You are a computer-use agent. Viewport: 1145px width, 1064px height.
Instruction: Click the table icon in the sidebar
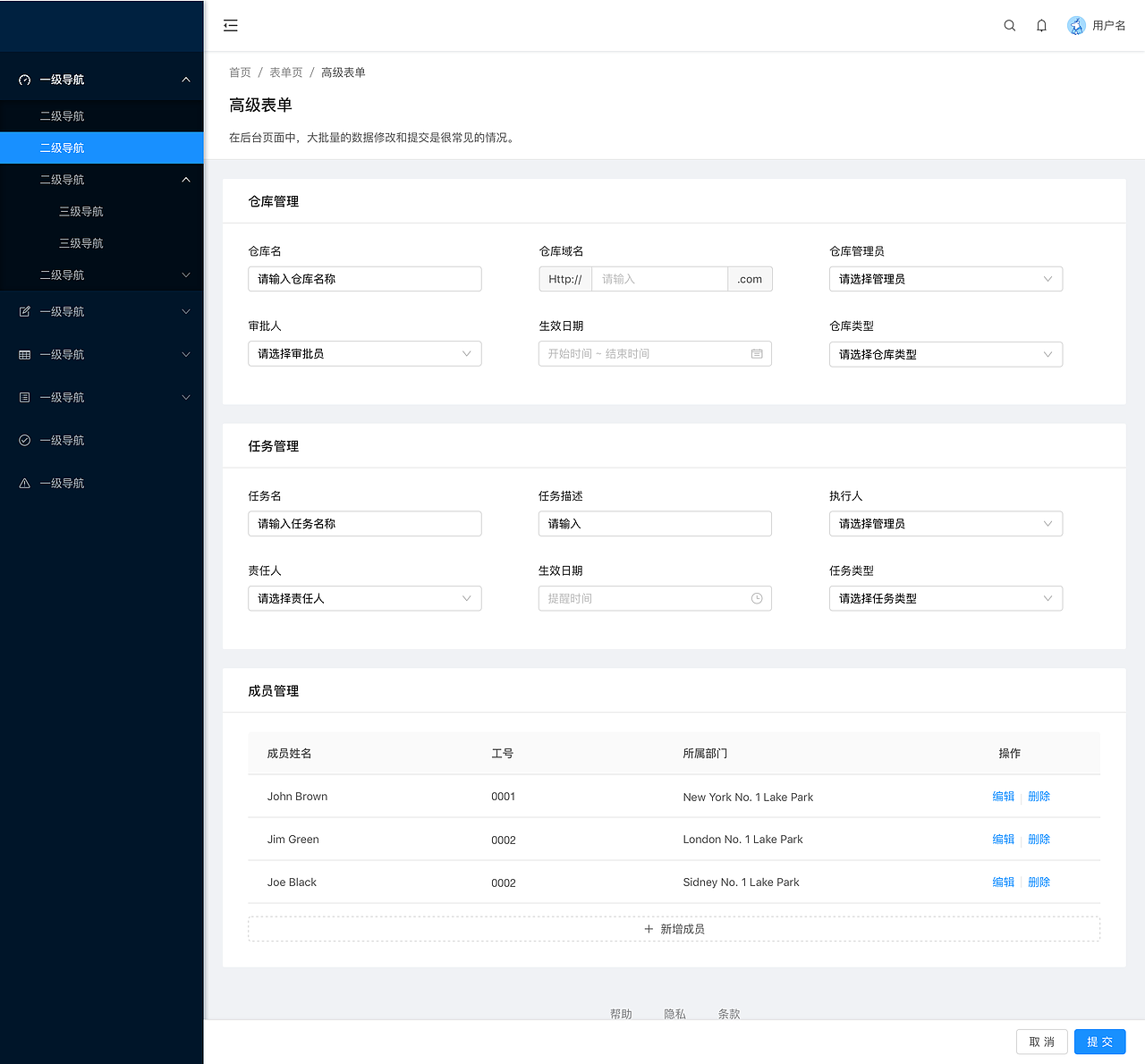coord(25,355)
